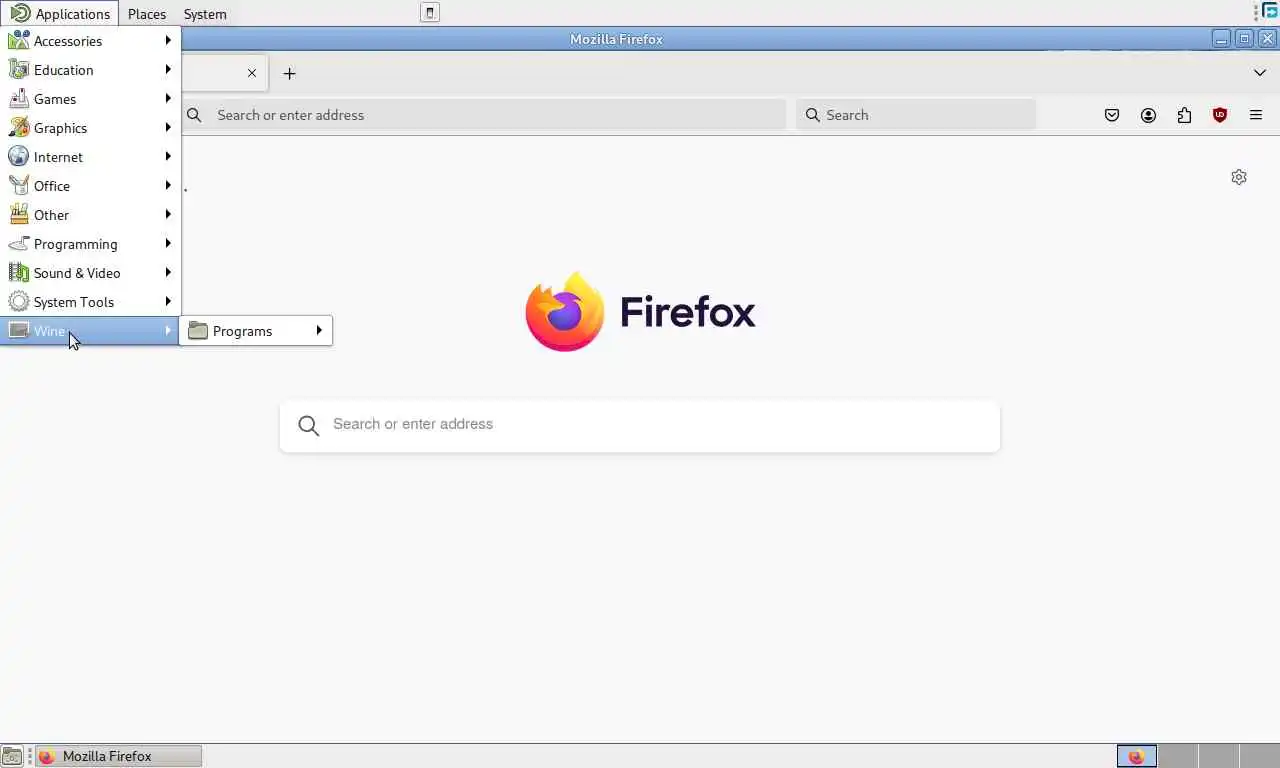Click the top-right panel tray icon
Viewport: 1280px width, 768px height.
tap(1270, 12)
